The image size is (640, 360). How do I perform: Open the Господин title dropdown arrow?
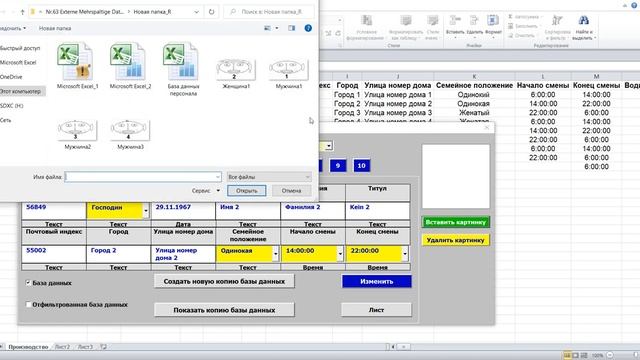[146, 211]
